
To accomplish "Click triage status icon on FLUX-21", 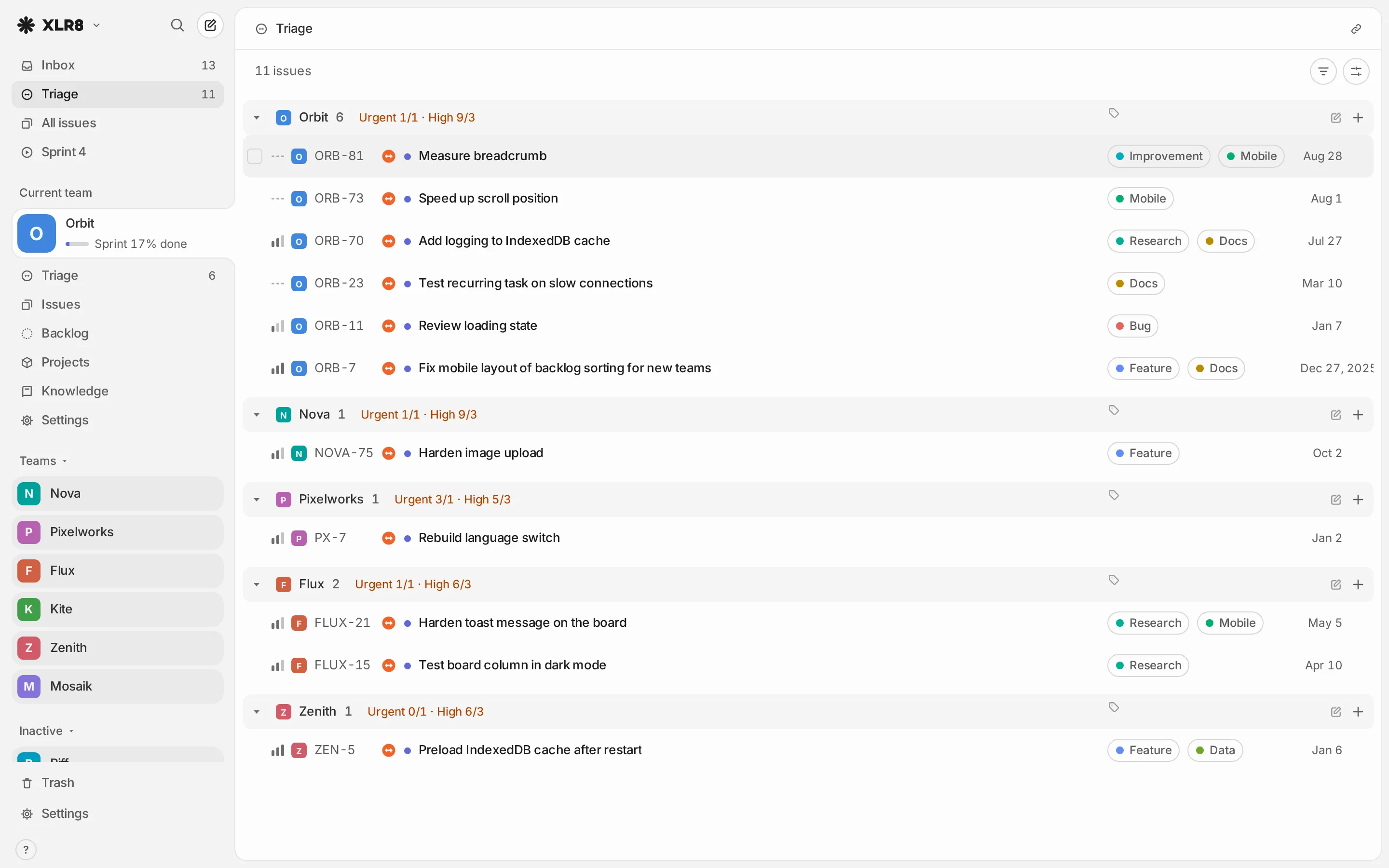I will [389, 623].
